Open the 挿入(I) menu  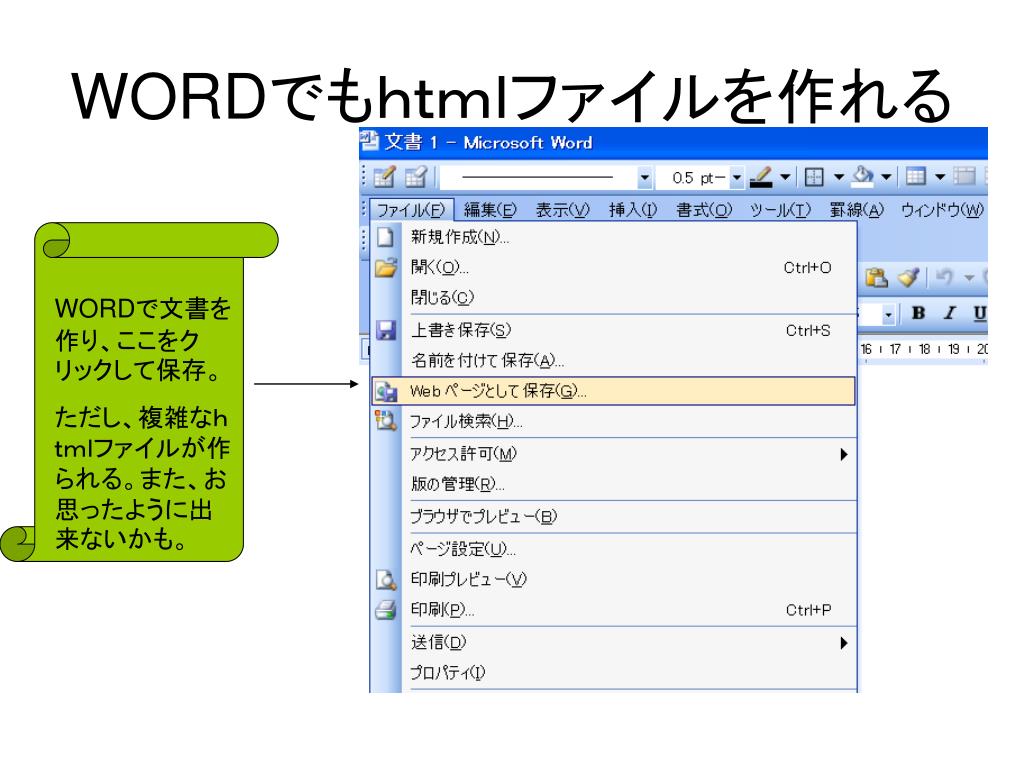click(x=633, y=210)
